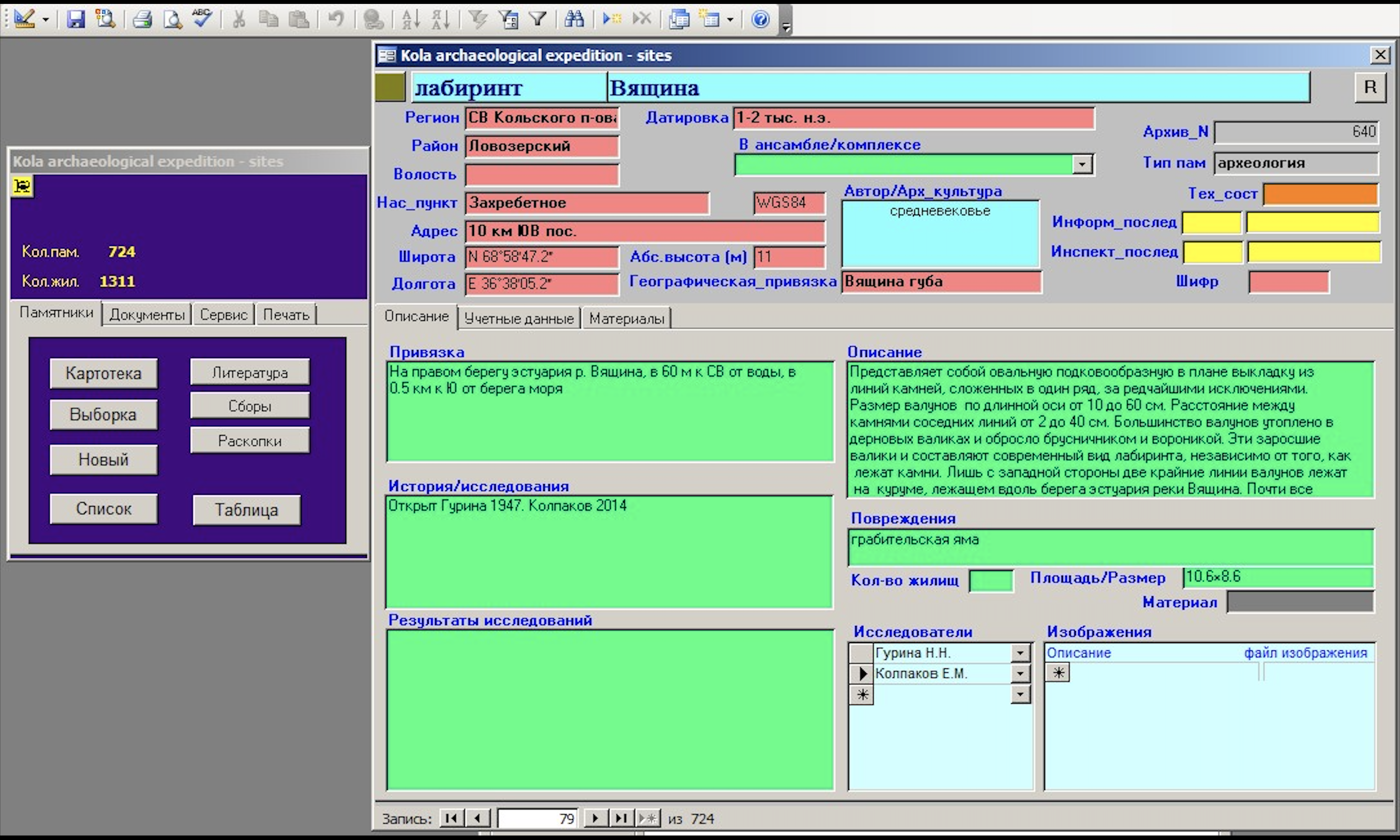
Task: Apply filter with funnel icon
Action: 538,18
